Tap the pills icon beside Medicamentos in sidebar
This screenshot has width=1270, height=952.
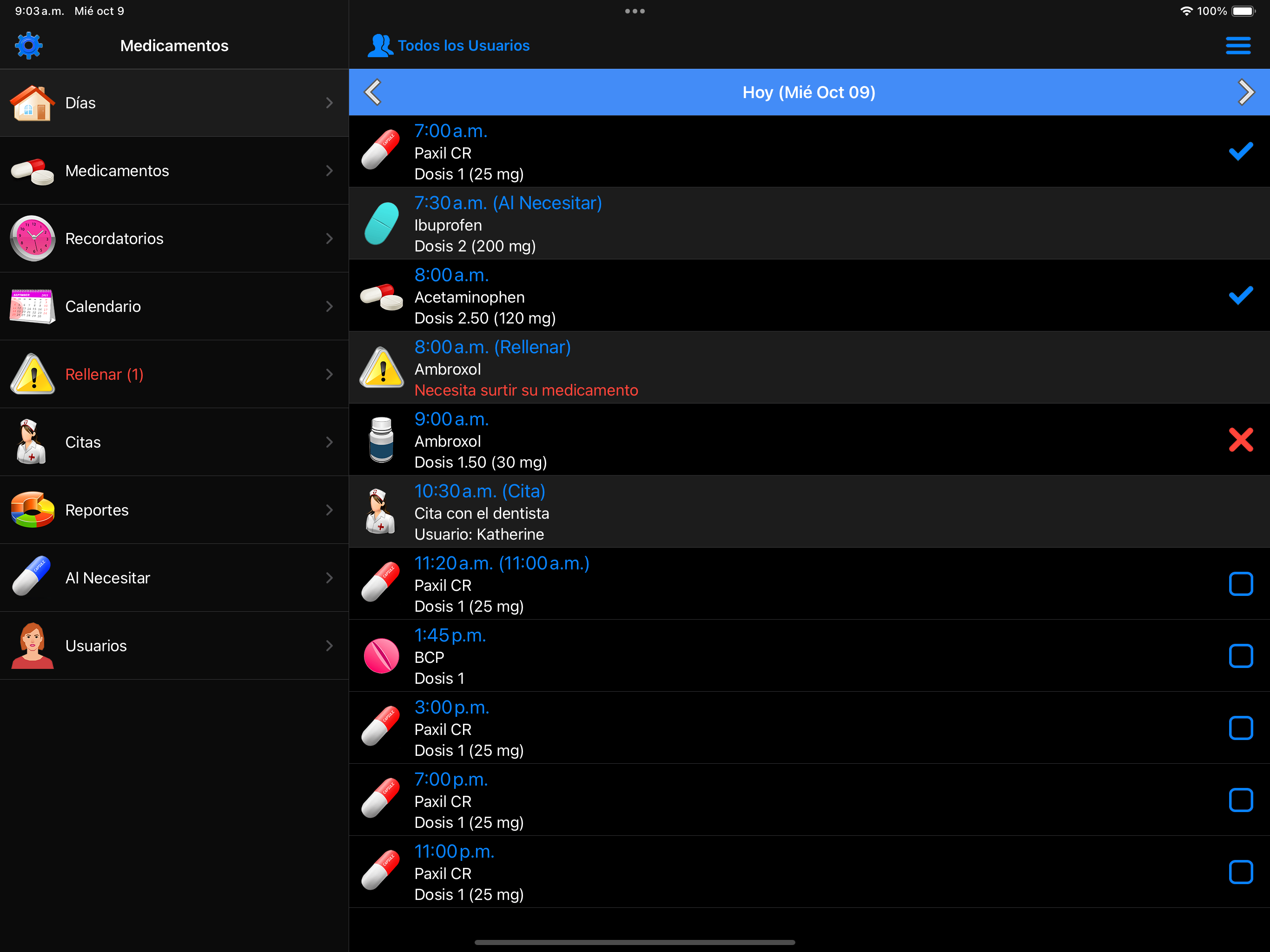32,171
